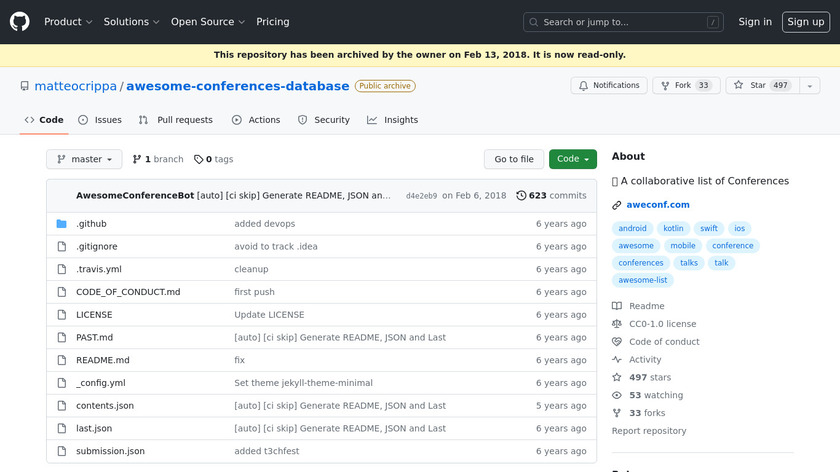This screenshot has height=472, width=840.
Task: Open the Insights tab
Action: (392, 120)
